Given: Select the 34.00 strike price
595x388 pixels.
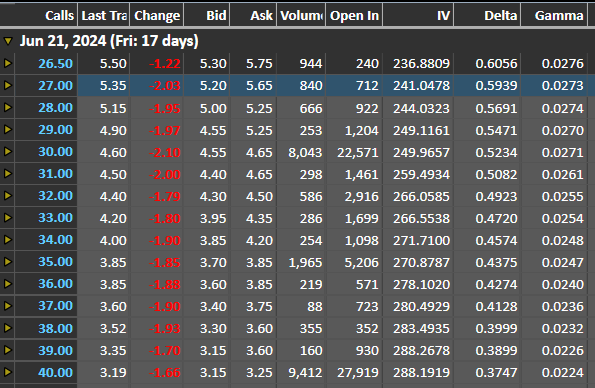Looking at the screenshot, I should tap(55, 240).
